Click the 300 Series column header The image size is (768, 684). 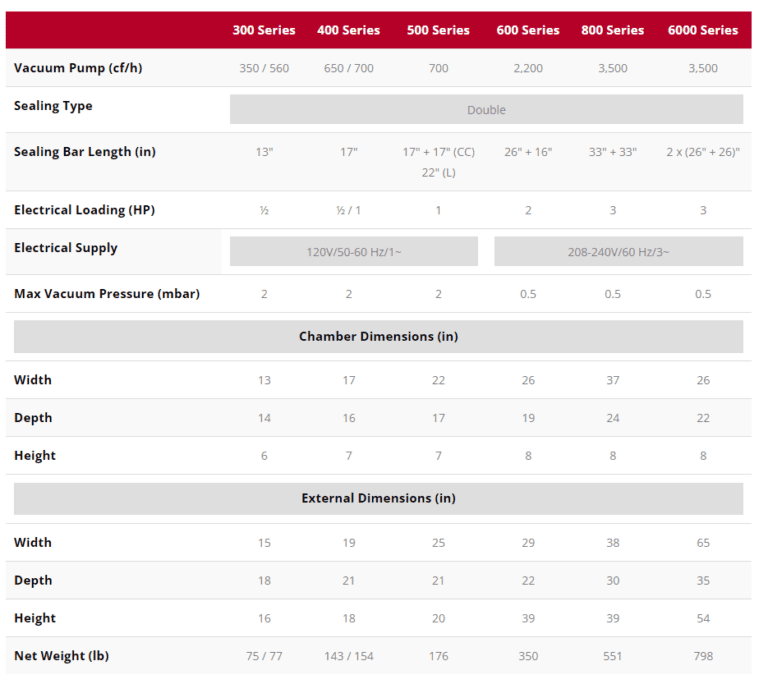264,30
